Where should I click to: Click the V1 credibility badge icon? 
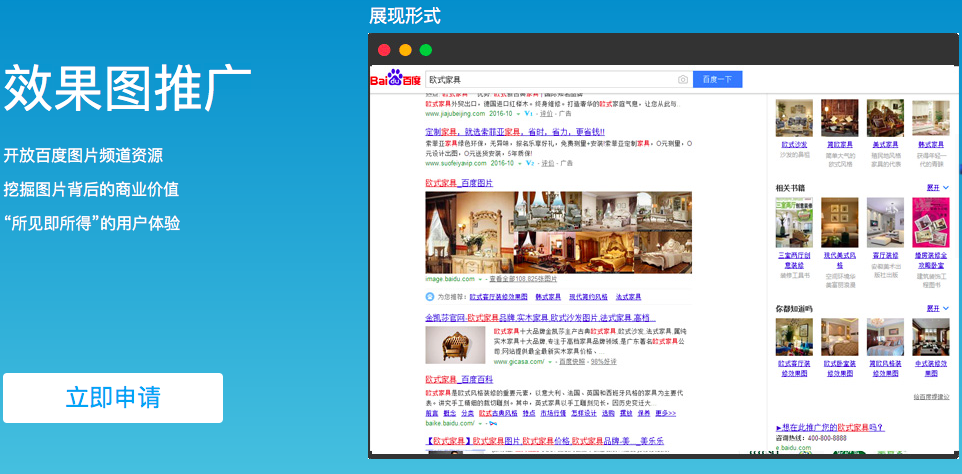(x=528, y=113)
